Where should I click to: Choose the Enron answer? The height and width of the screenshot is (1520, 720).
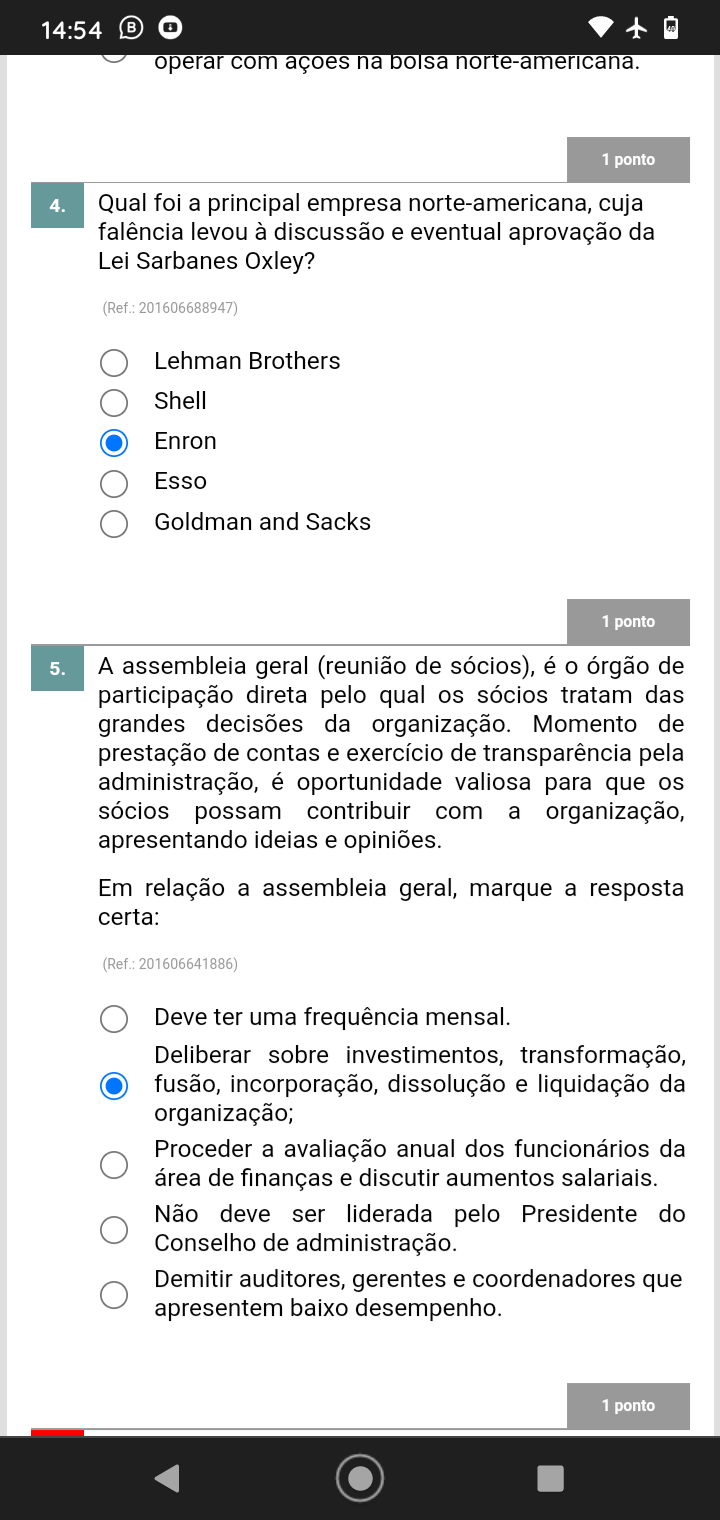[114, 442]
